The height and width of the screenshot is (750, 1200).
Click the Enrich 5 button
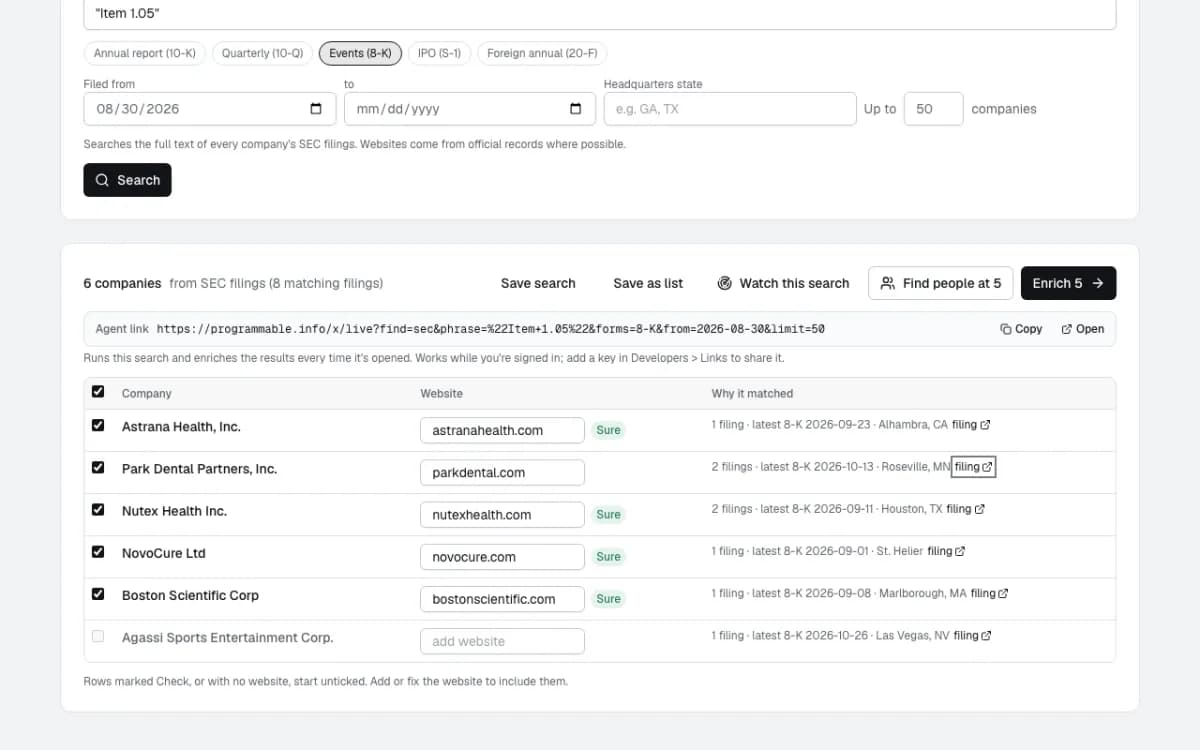pyautogui.click(x=1069, y=283)
